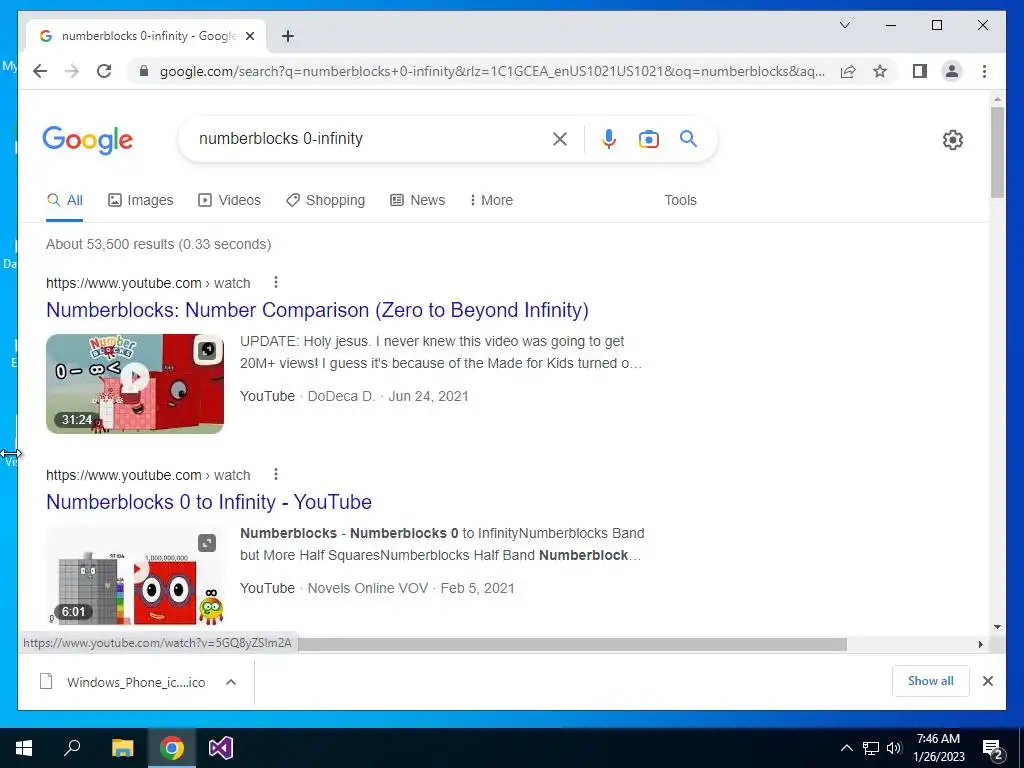The width and height of the screenshot is (1024, 768).
Task: Select the All results tab
Action: coord(65,200)
